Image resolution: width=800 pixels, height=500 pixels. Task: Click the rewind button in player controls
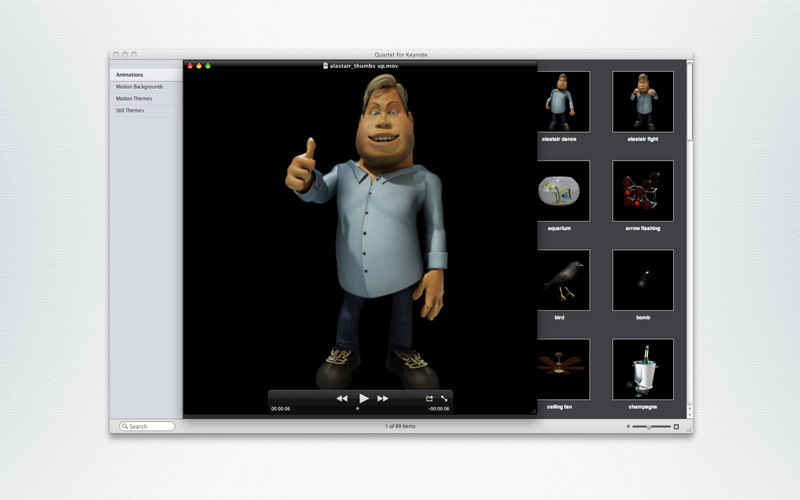pos(342,398)
